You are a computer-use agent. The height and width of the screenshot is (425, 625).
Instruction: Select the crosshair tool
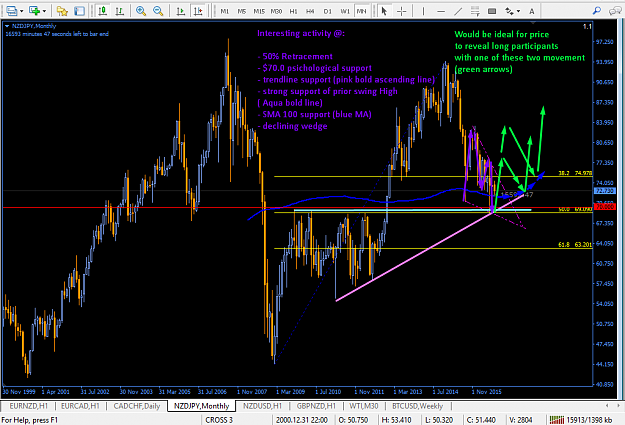pyautogui.click(x=402, y=11)
